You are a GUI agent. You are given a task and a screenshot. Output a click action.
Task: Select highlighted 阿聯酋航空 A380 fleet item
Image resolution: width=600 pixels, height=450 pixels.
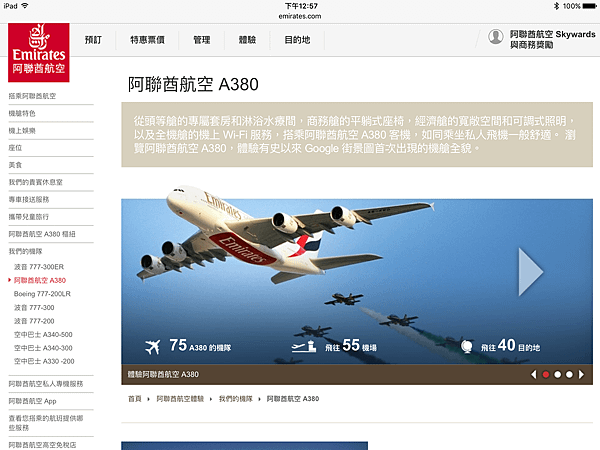(40, 280)
